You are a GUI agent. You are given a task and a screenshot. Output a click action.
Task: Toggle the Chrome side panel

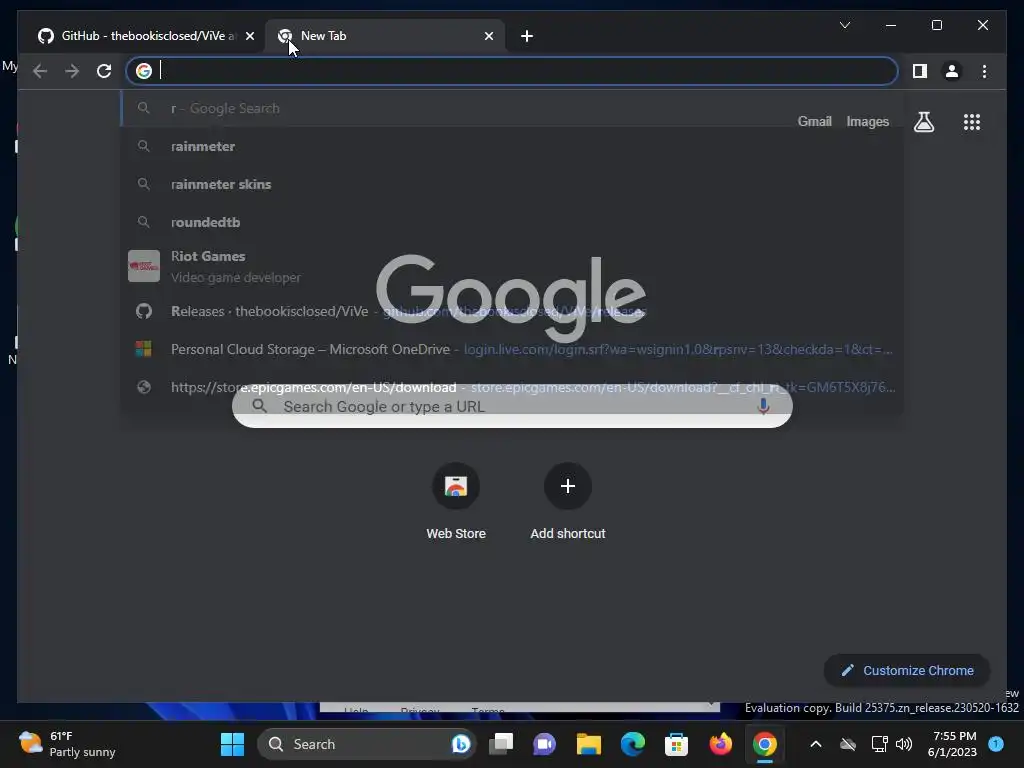920,71
